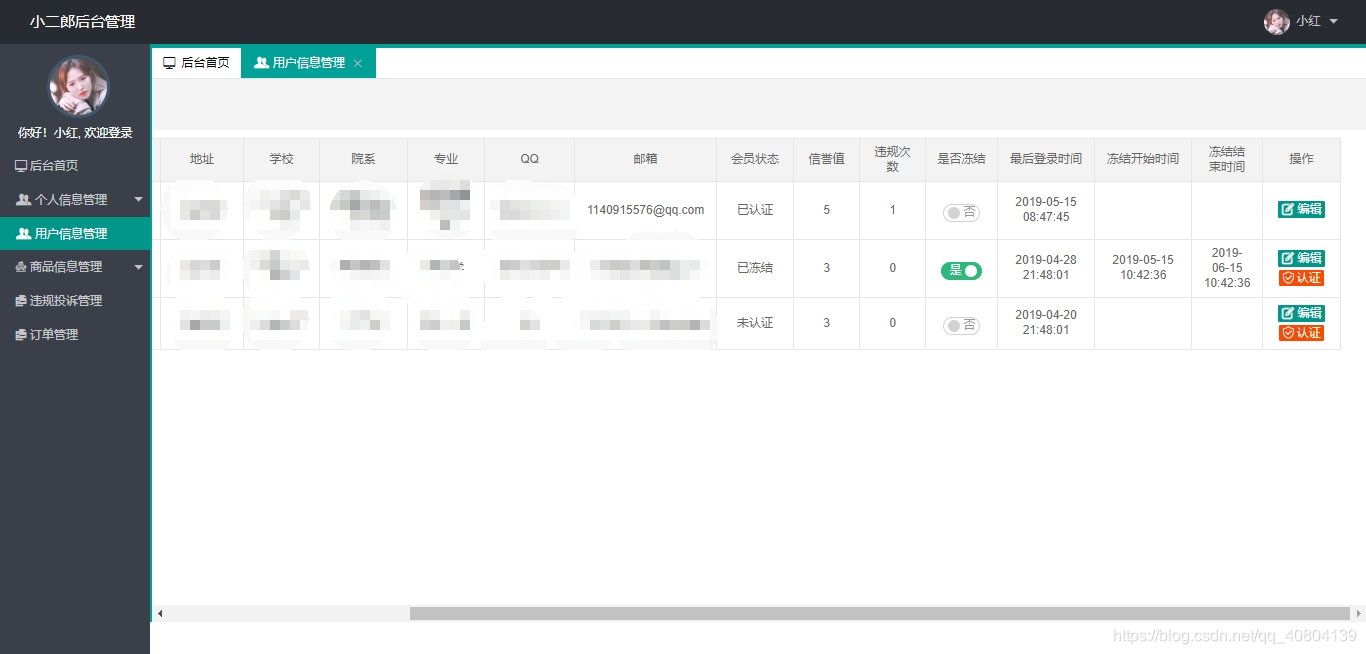Switch to the 后台首页 tab

click(196, 62)
